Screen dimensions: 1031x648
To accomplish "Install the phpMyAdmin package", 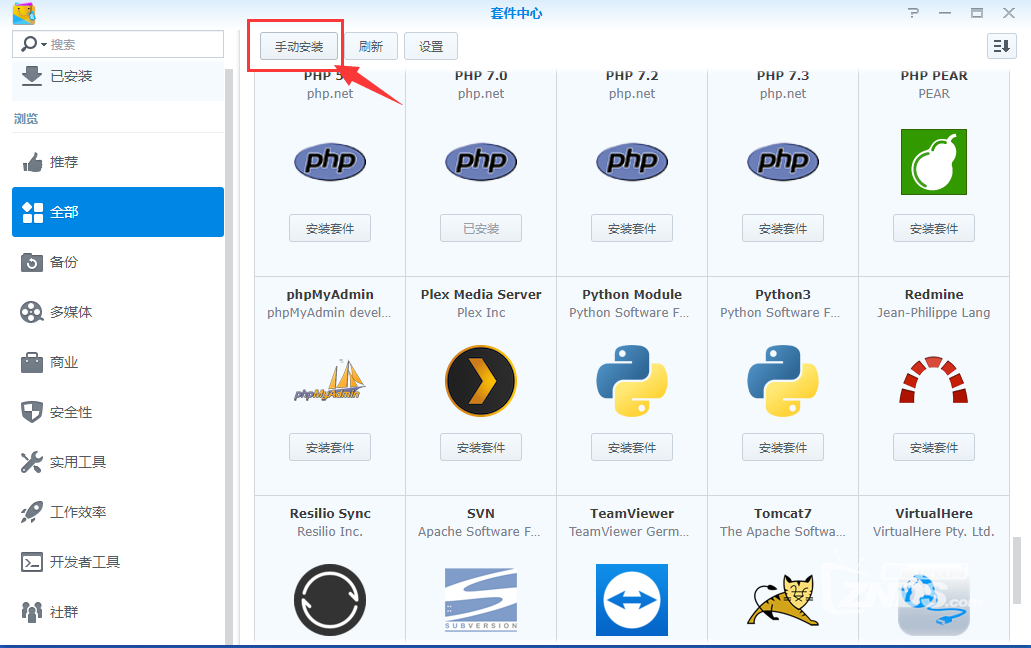I will pyautogui.click(x=330, y=447).
